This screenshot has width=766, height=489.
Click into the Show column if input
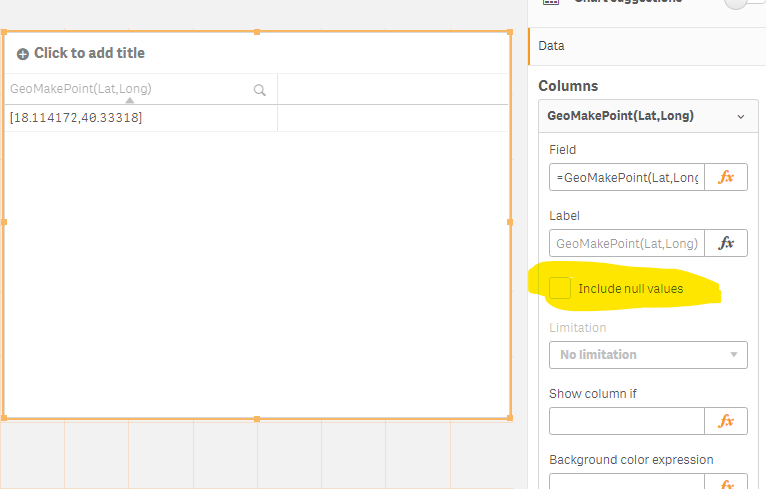tap(627, 421)
